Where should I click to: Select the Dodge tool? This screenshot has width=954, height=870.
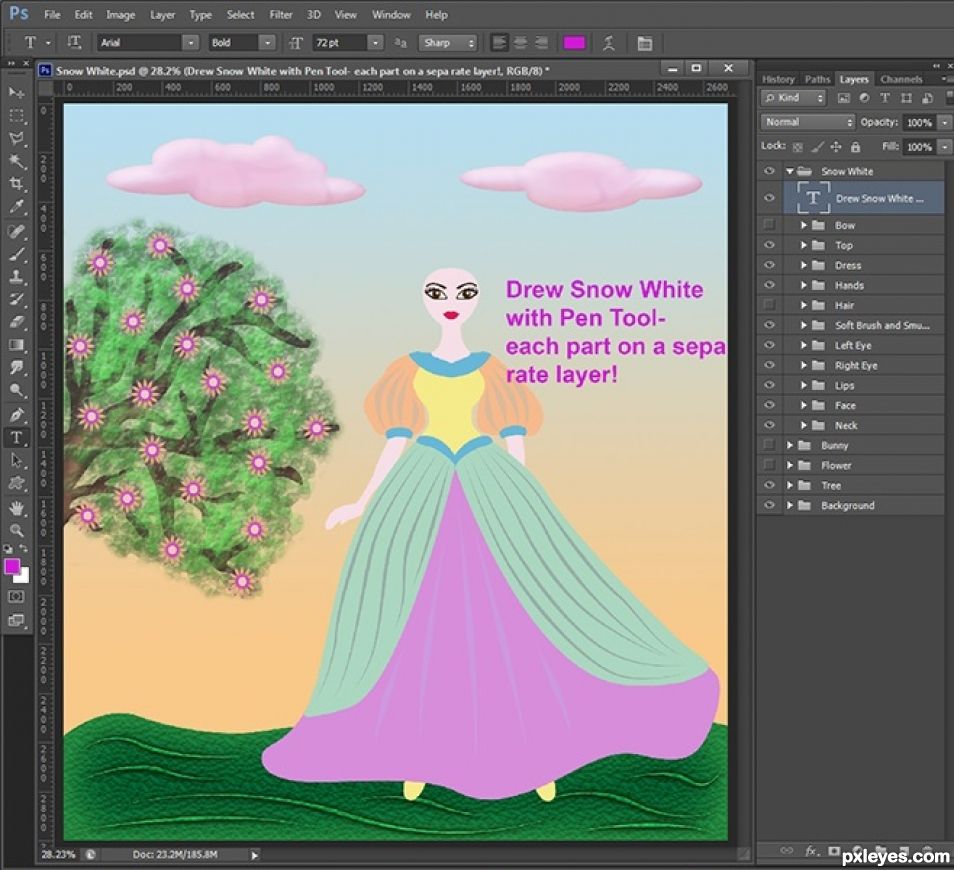click(16, 390)
